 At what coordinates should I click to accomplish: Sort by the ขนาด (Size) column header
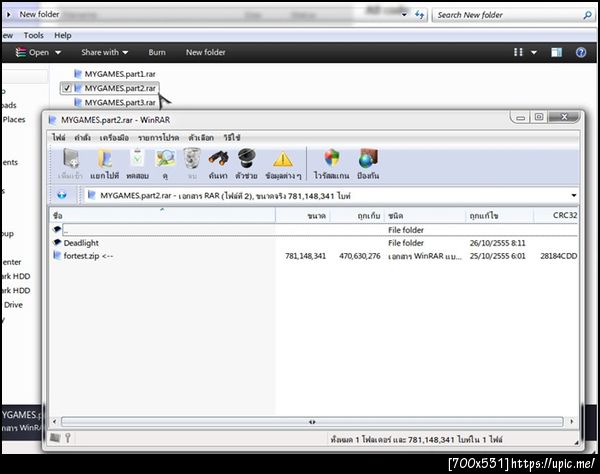tap(302, 215)
